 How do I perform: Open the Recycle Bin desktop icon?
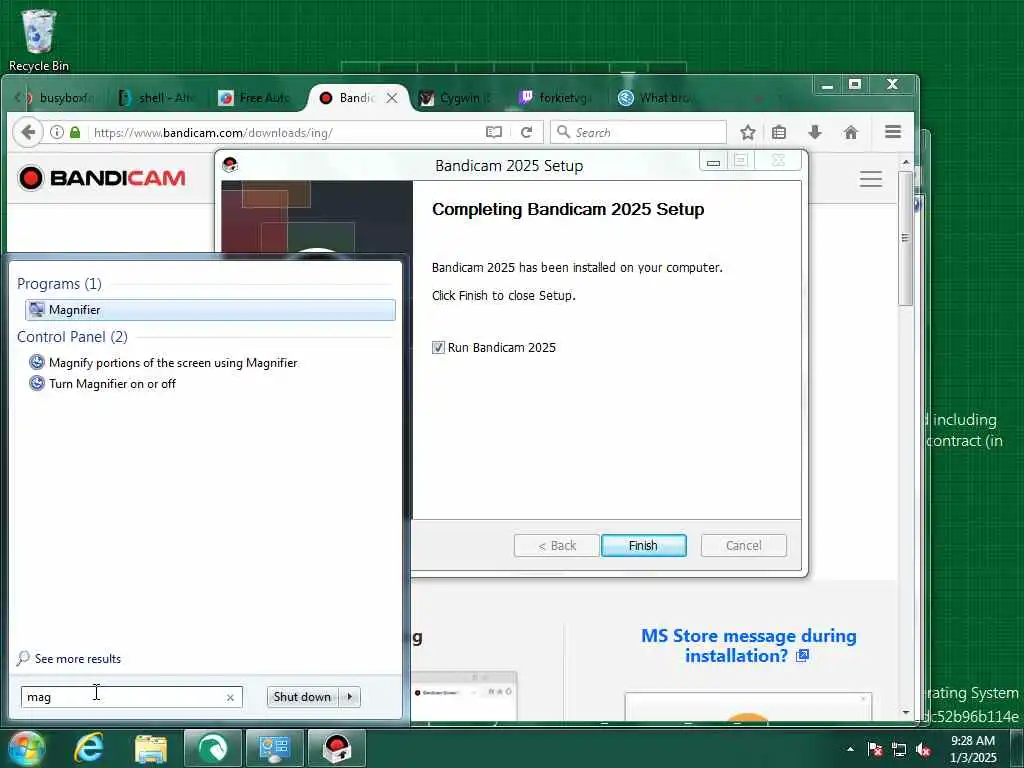click(x=39, y=40)
